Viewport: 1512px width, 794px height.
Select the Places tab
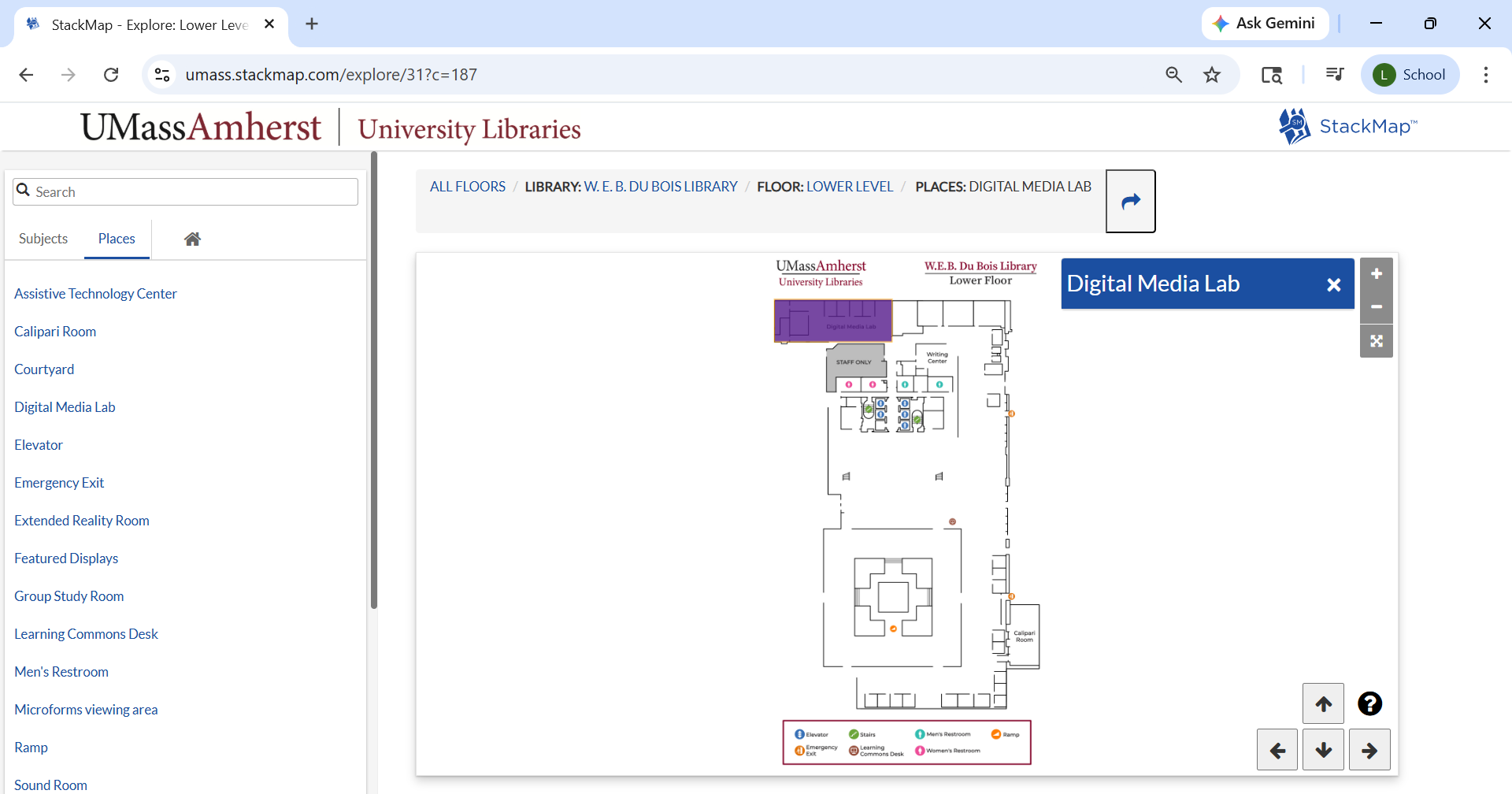pyautogui.click(x=116, y=239)
